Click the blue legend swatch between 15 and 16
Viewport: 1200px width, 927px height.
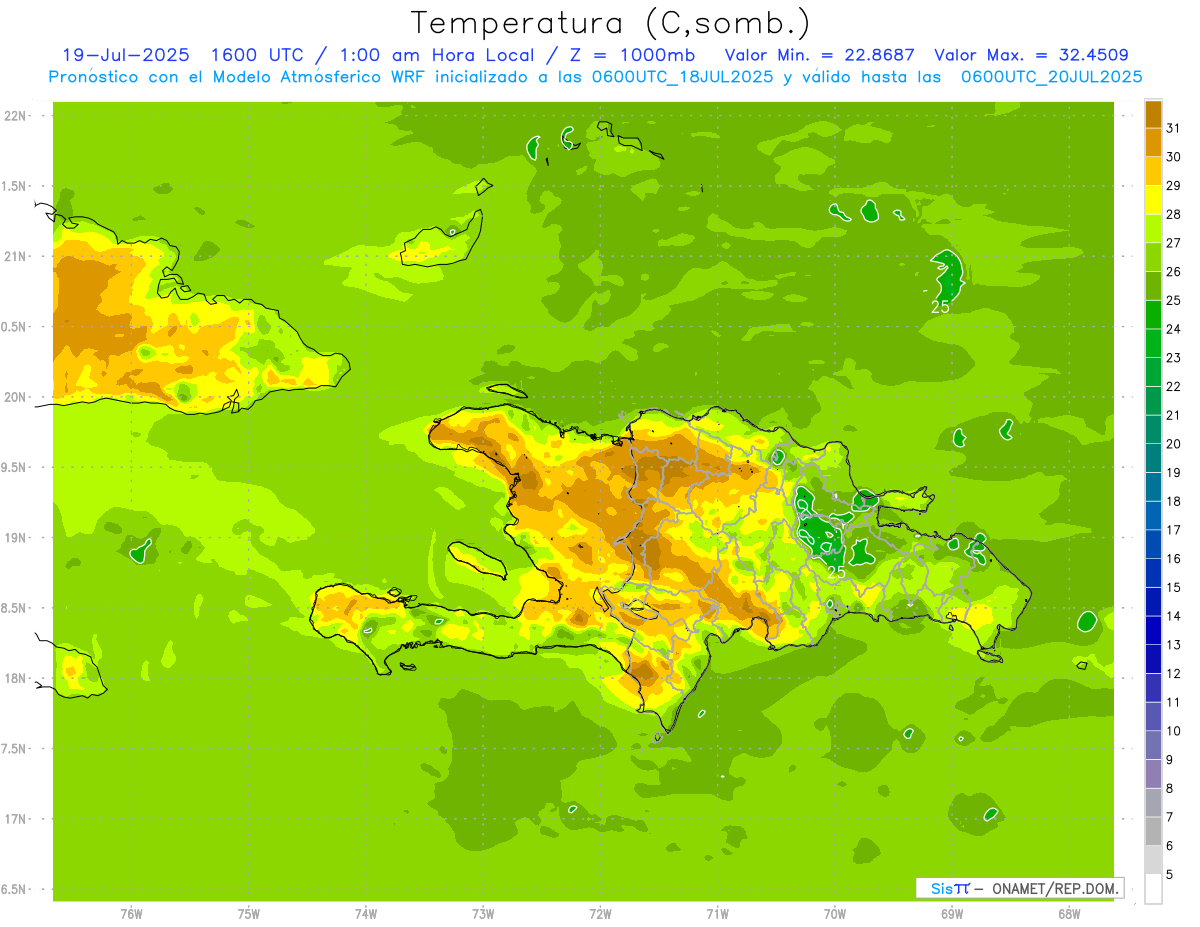[x=1153, y=573]
